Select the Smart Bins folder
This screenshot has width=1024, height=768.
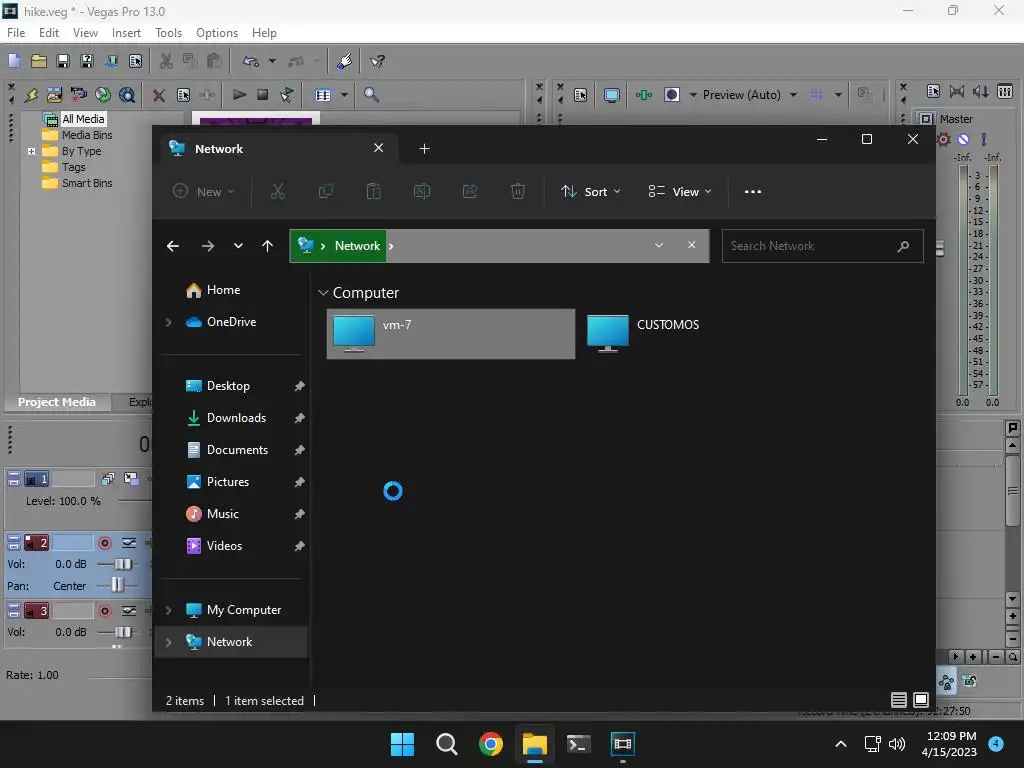click(x=87, y=184)
